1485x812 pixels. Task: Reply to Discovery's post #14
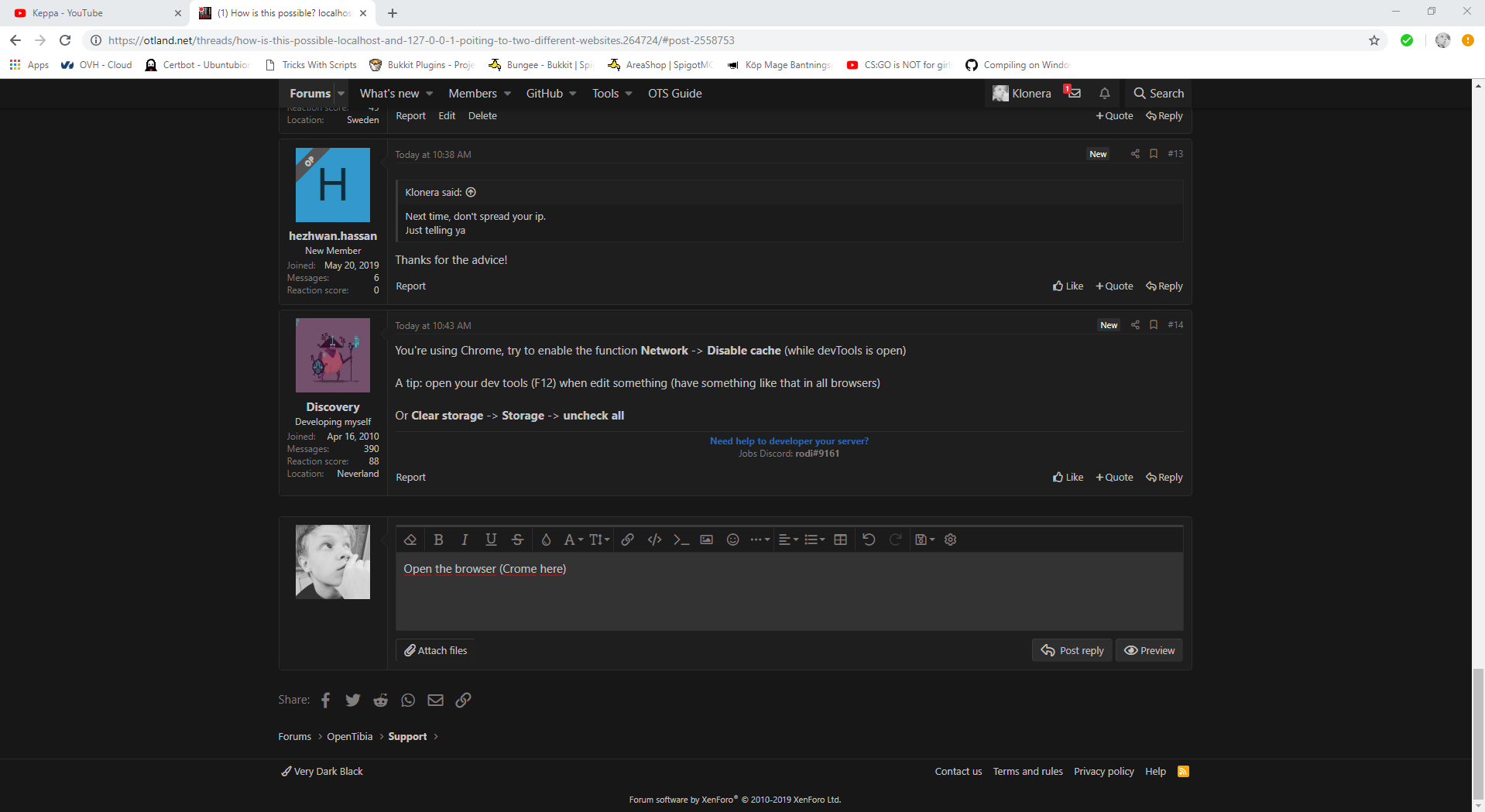click(1164, 478)
